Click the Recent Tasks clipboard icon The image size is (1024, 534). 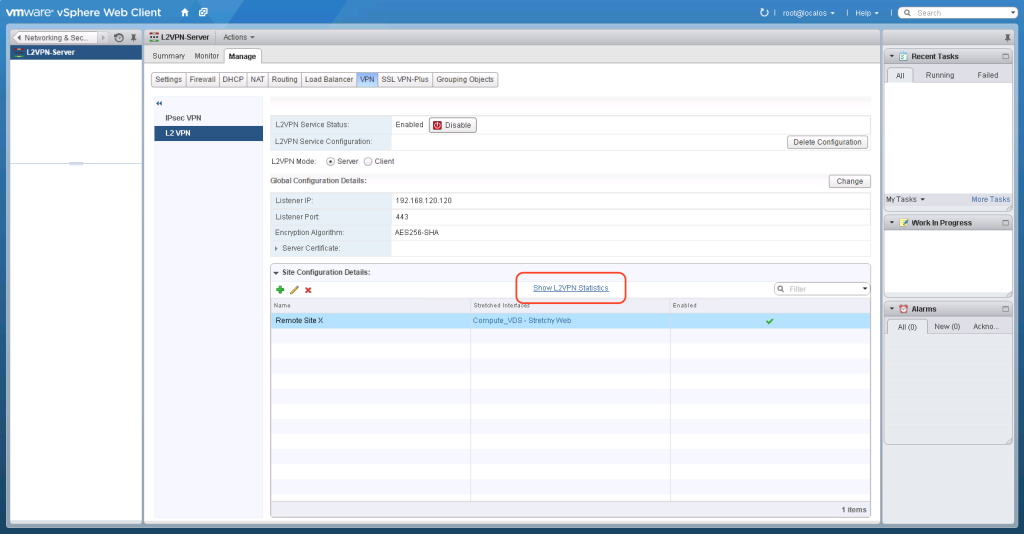click(x=903, y=56)
